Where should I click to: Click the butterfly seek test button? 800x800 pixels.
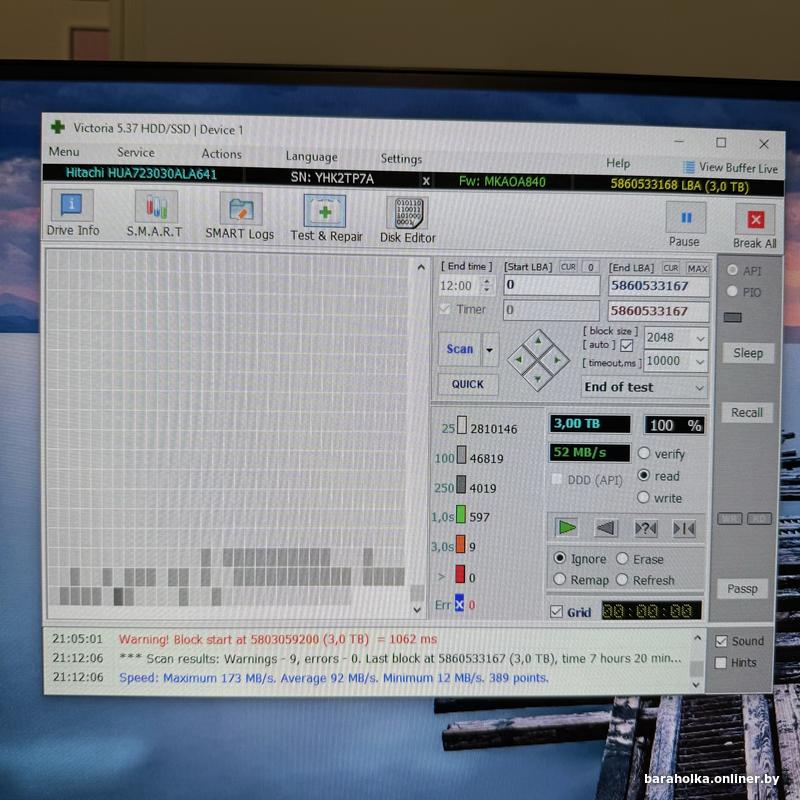coord(684,529)
